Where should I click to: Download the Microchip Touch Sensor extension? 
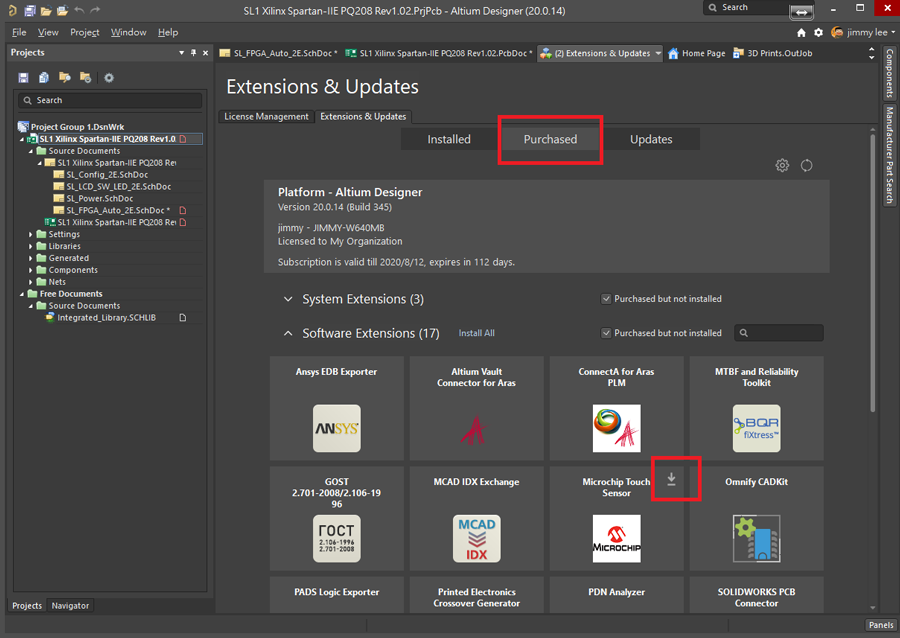672,480
